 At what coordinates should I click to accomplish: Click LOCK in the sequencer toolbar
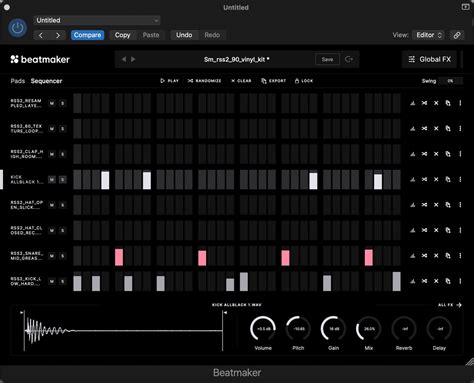pos(304,81)
